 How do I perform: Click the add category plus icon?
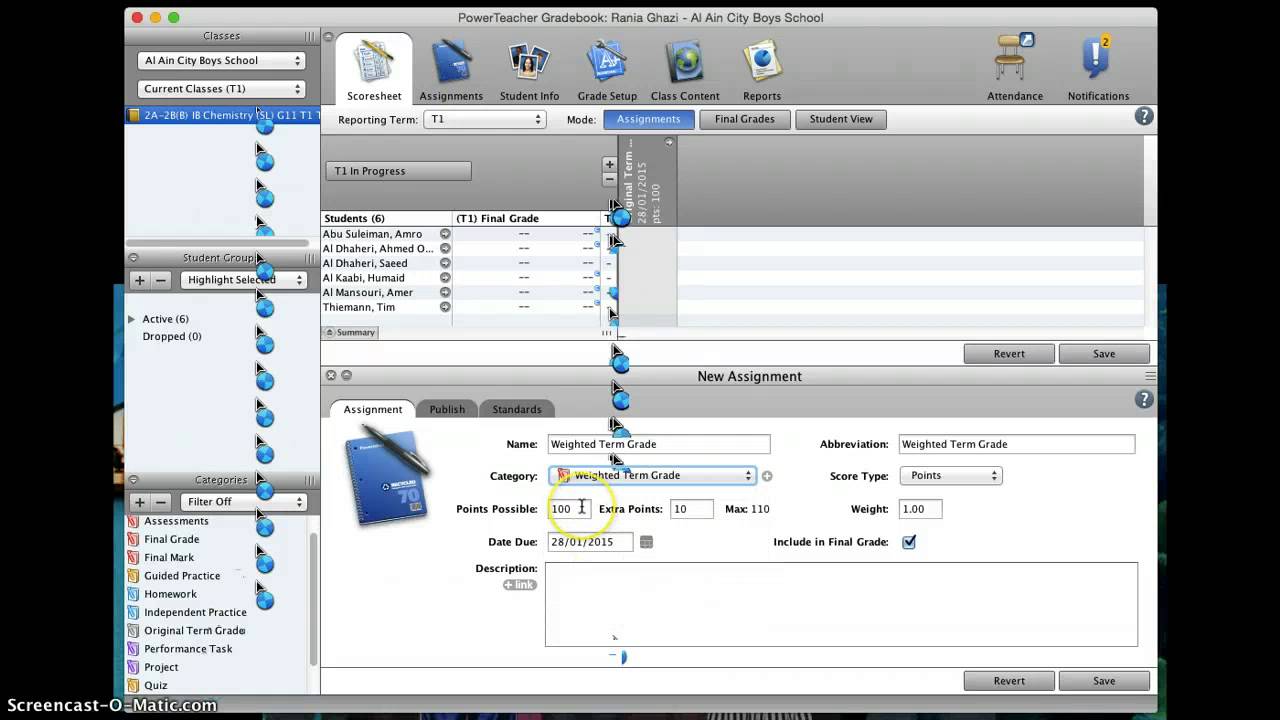point(767,476)
